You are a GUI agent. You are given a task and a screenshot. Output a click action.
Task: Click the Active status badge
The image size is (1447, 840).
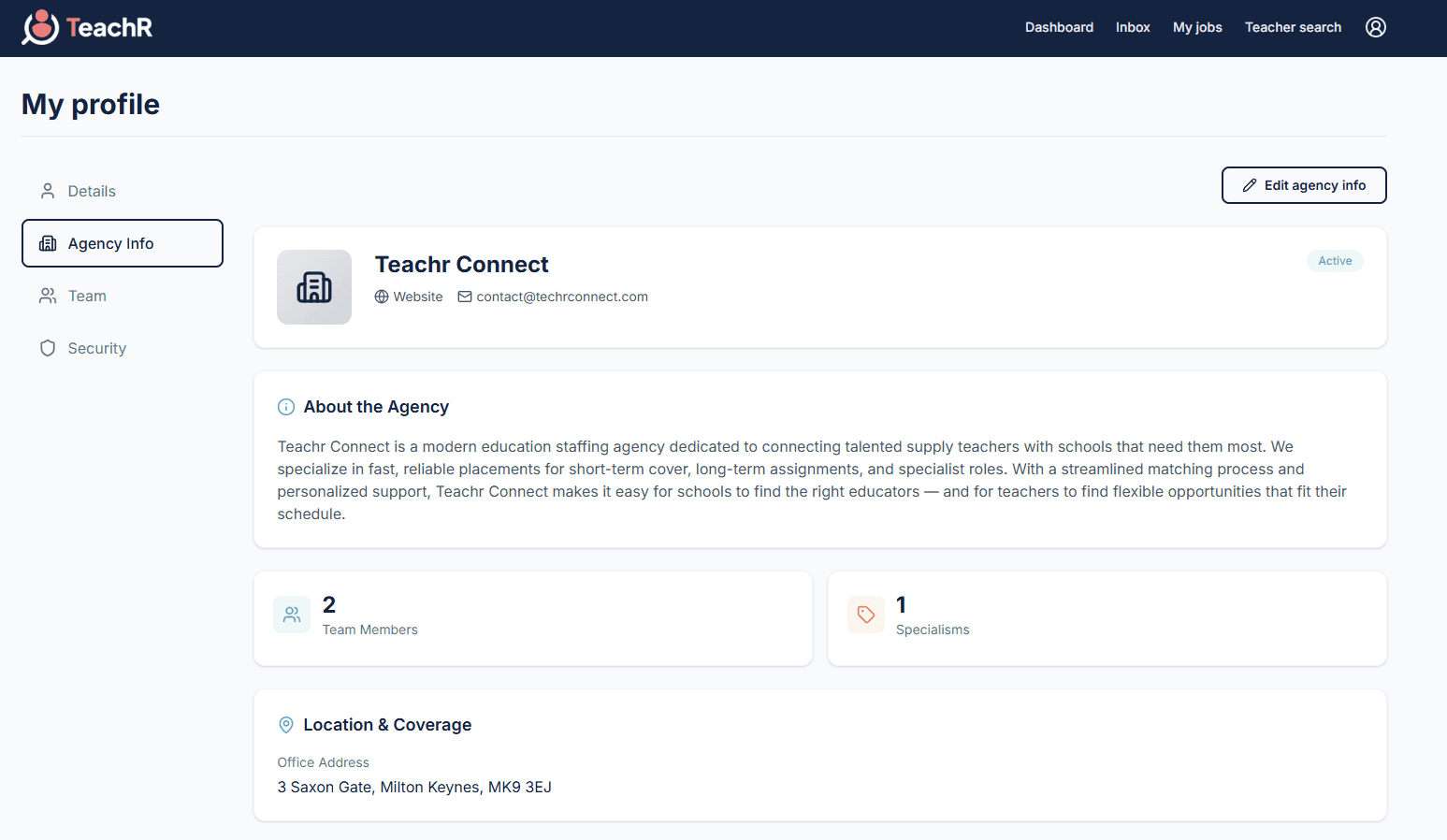tap(1335, 261)
